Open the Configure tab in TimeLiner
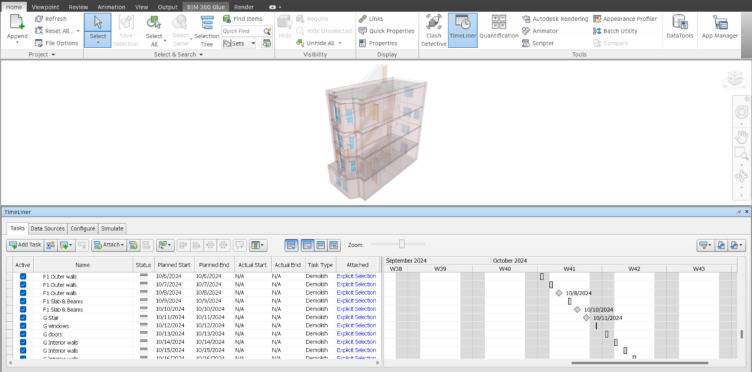The height and width of the screenshot is (372, 752). [83, 229]
